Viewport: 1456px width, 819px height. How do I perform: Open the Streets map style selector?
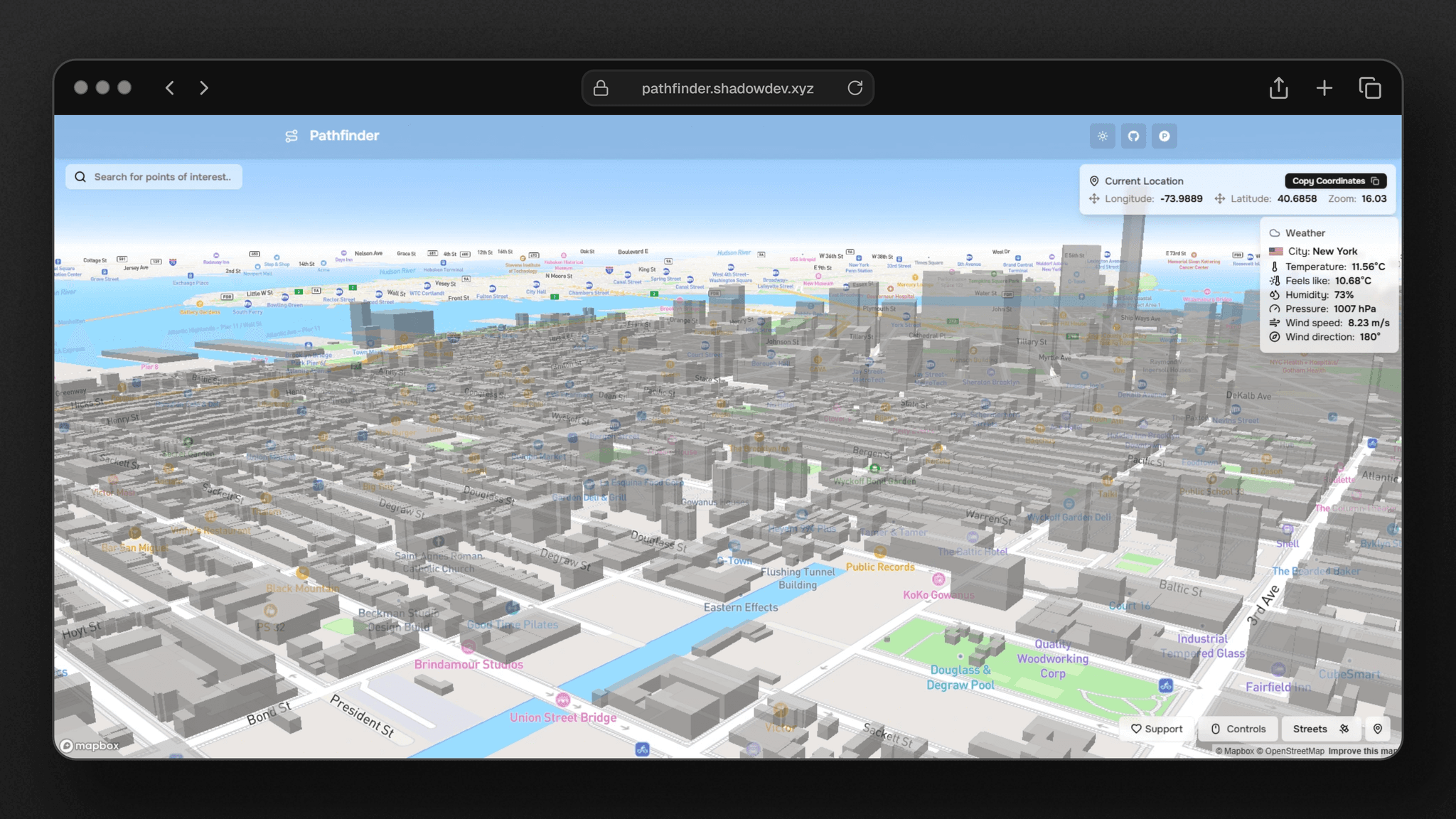tap(1320, 729)
